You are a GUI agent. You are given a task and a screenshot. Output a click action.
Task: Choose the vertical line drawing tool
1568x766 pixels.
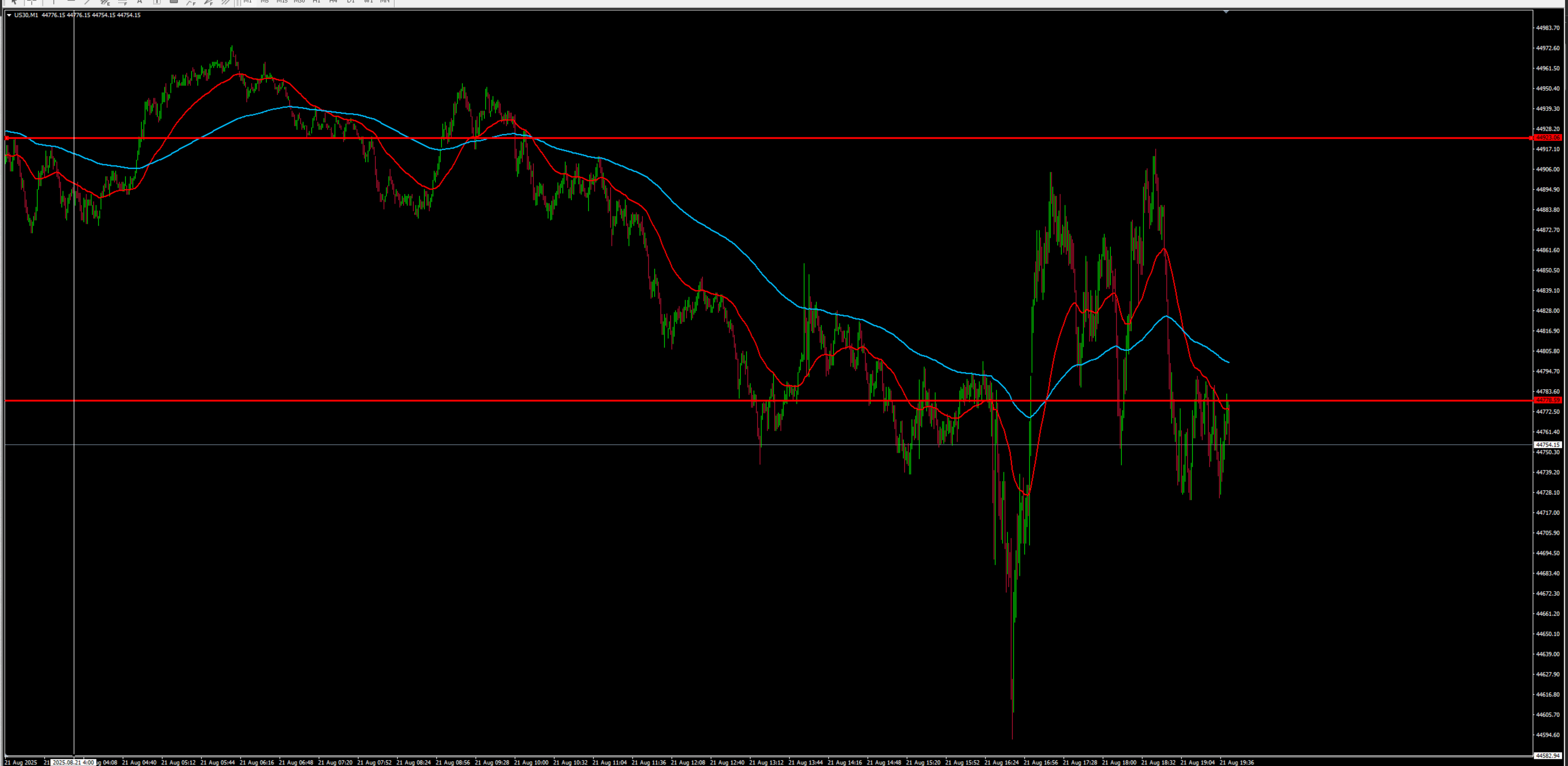(53, 2)
